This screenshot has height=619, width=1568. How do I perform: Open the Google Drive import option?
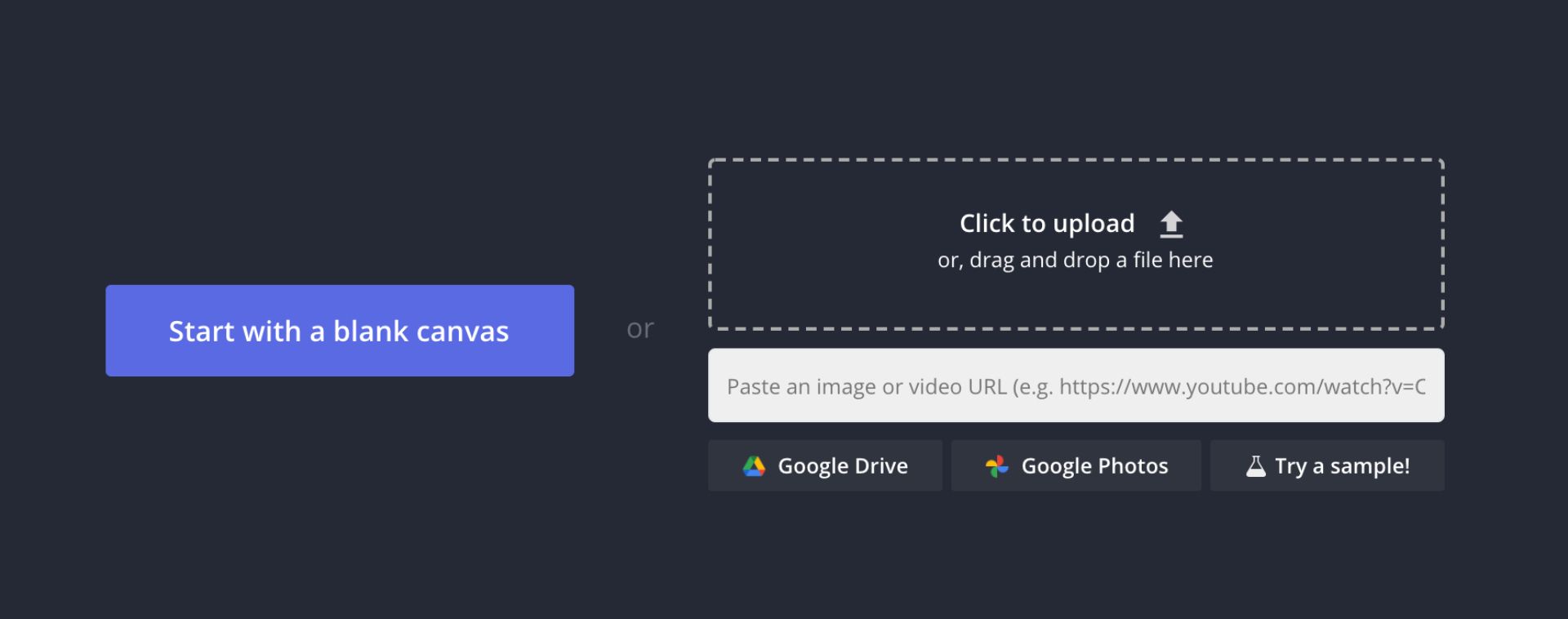(x=825, y=465)
